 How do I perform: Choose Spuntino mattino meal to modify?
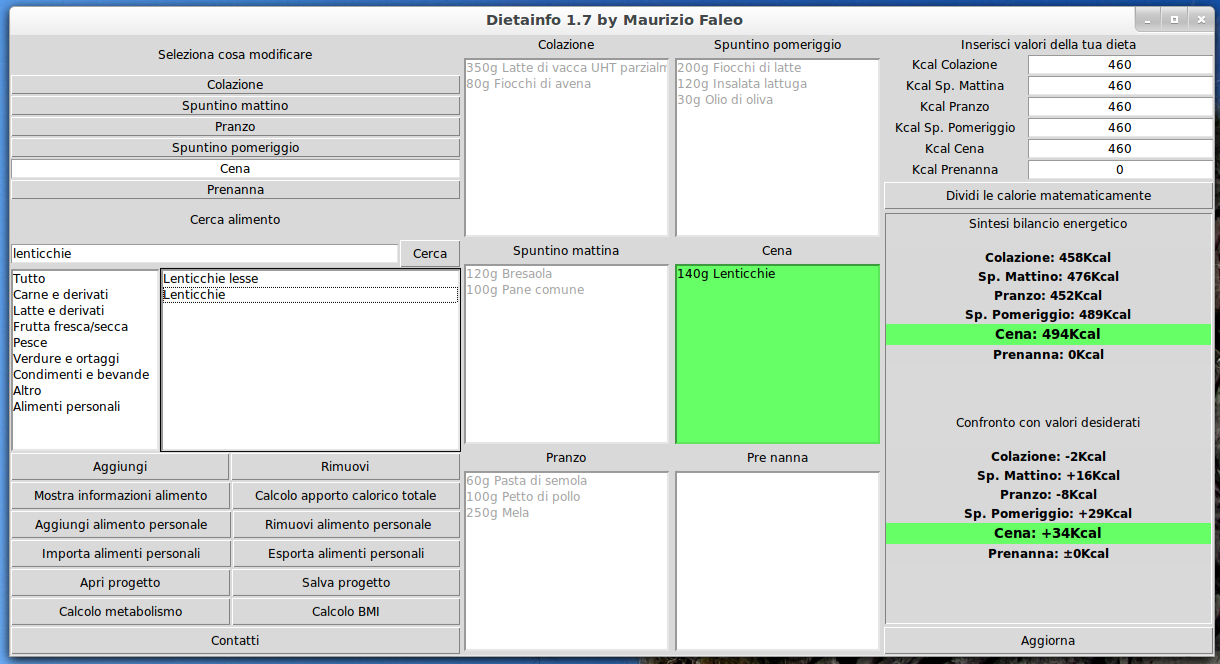click(235, 106)
